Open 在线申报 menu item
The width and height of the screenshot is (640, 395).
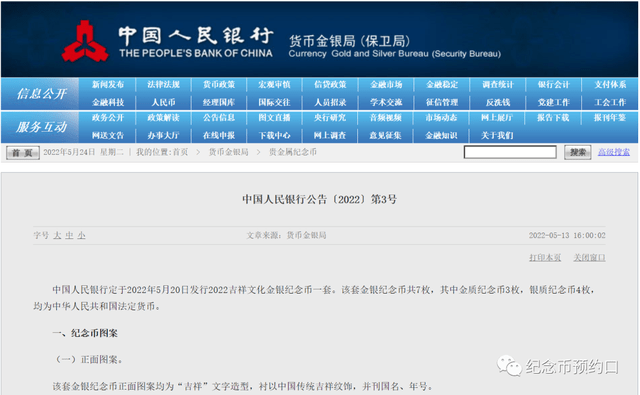219,135
